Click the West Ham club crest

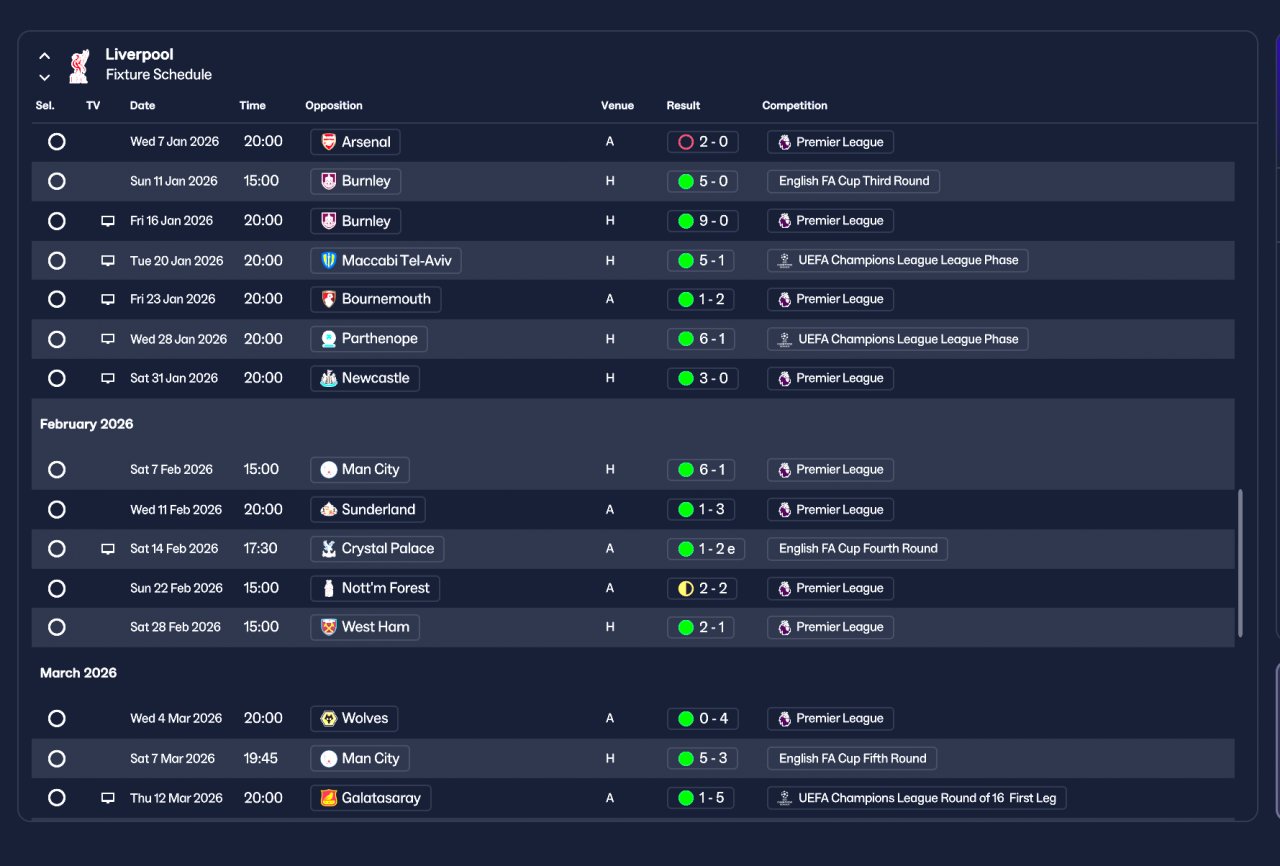328,627
